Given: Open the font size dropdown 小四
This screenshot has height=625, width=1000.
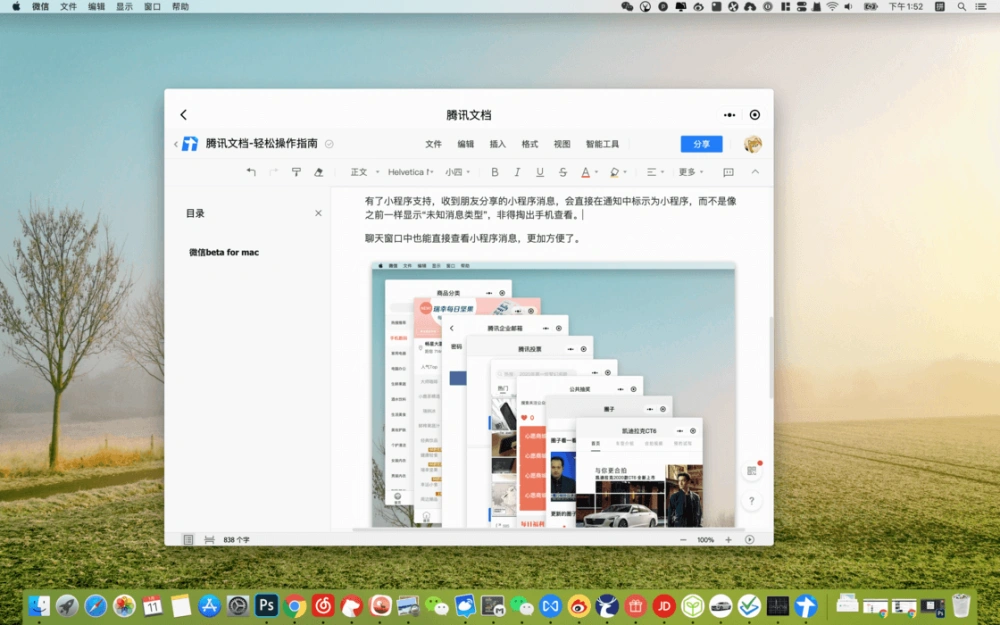Looking at the screenshot, I should pos(457,172).
